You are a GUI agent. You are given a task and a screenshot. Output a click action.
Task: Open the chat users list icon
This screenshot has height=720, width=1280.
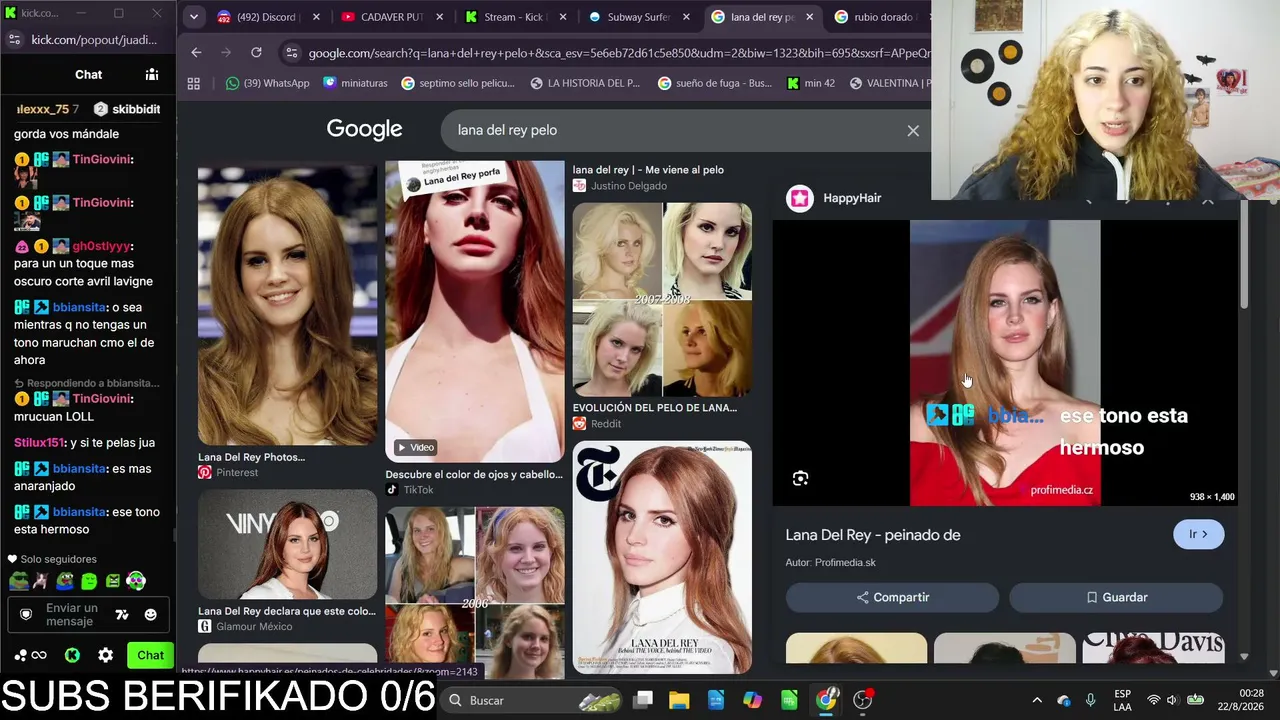(152, 74)
